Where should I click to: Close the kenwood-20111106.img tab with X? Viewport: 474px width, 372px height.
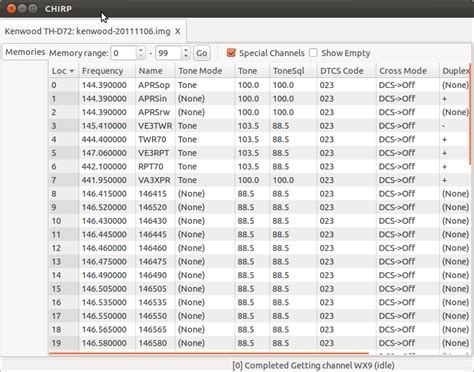(x=178, y=32)
